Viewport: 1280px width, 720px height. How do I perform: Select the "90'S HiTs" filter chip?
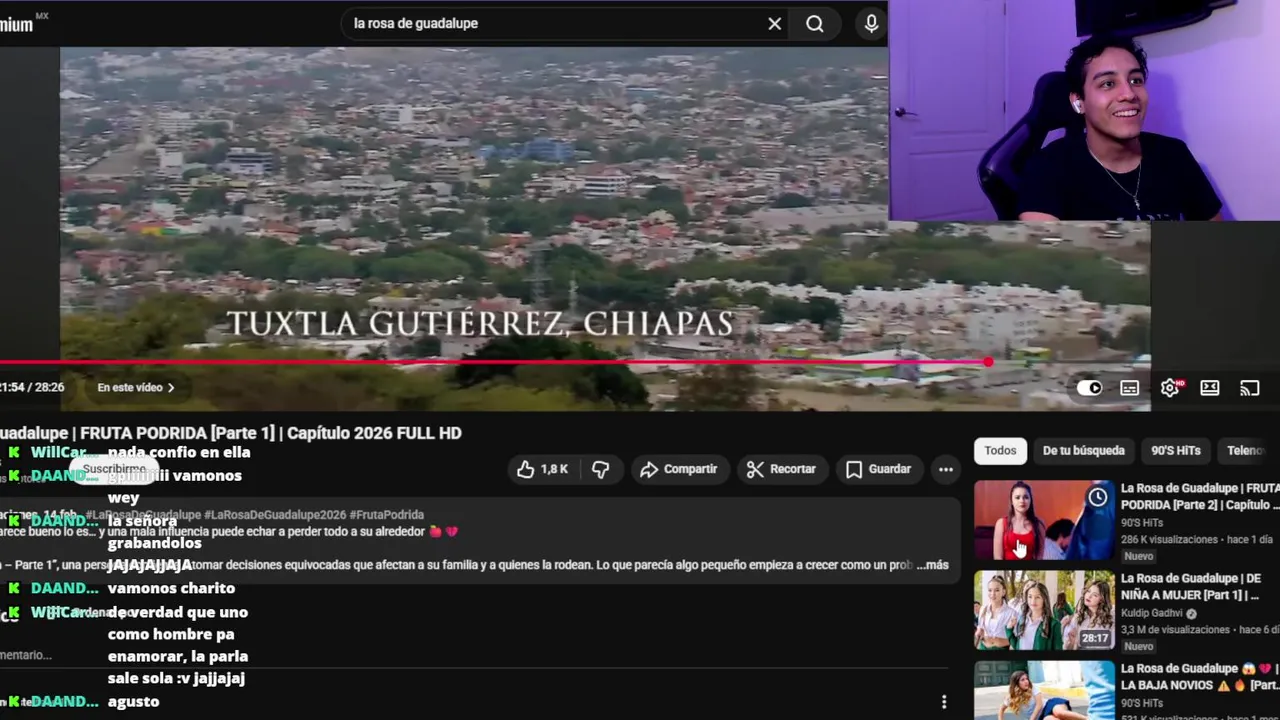(1176, 451)
